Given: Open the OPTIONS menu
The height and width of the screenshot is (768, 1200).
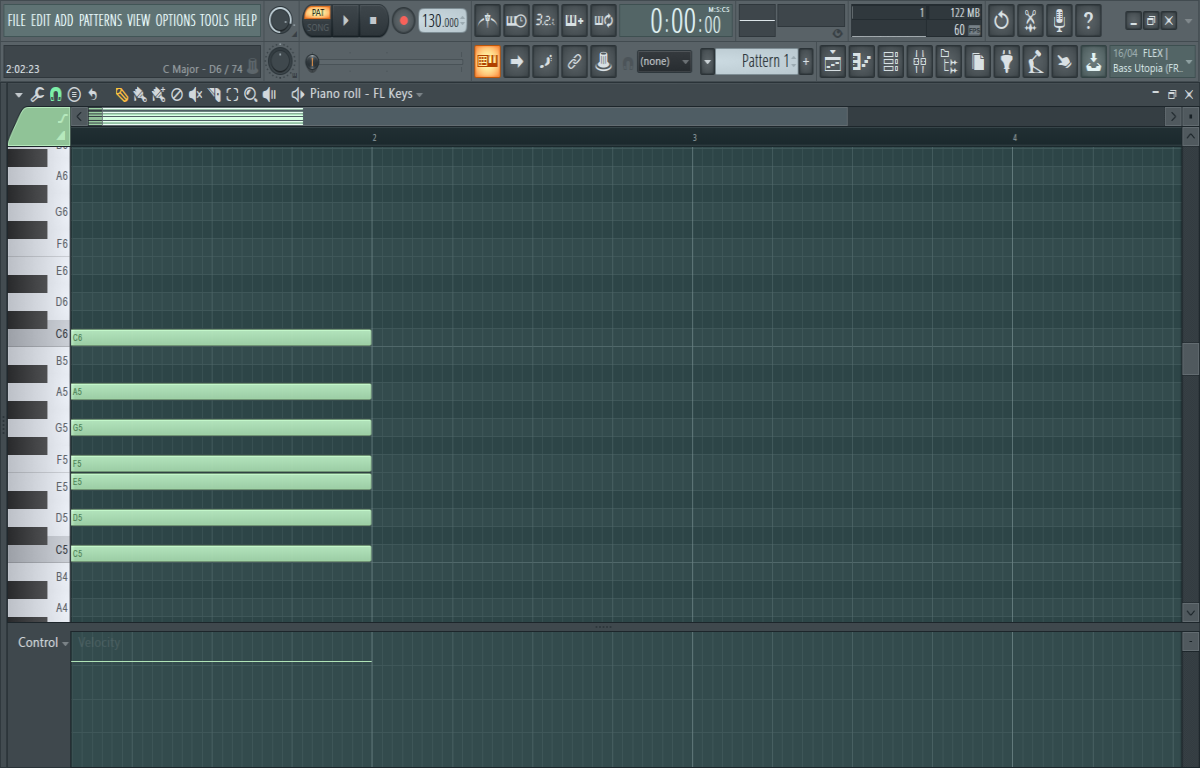Looking at the screenshot, I should click(176, 20).
